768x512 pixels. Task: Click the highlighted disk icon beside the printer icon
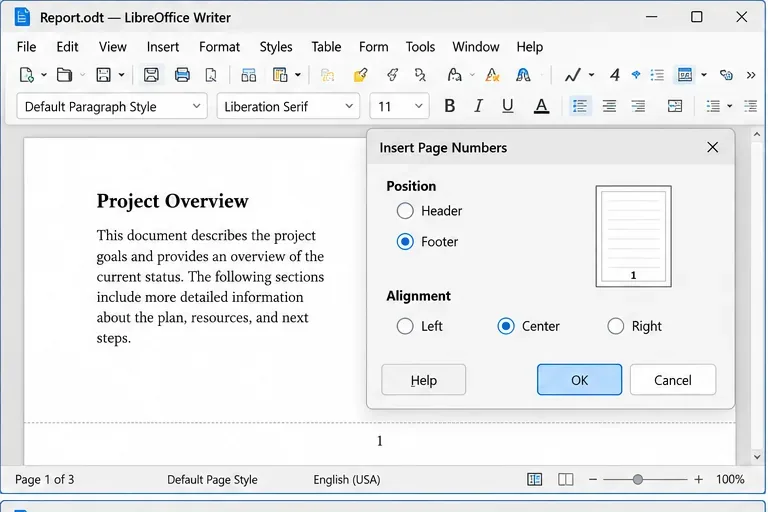tap(151, 75)
